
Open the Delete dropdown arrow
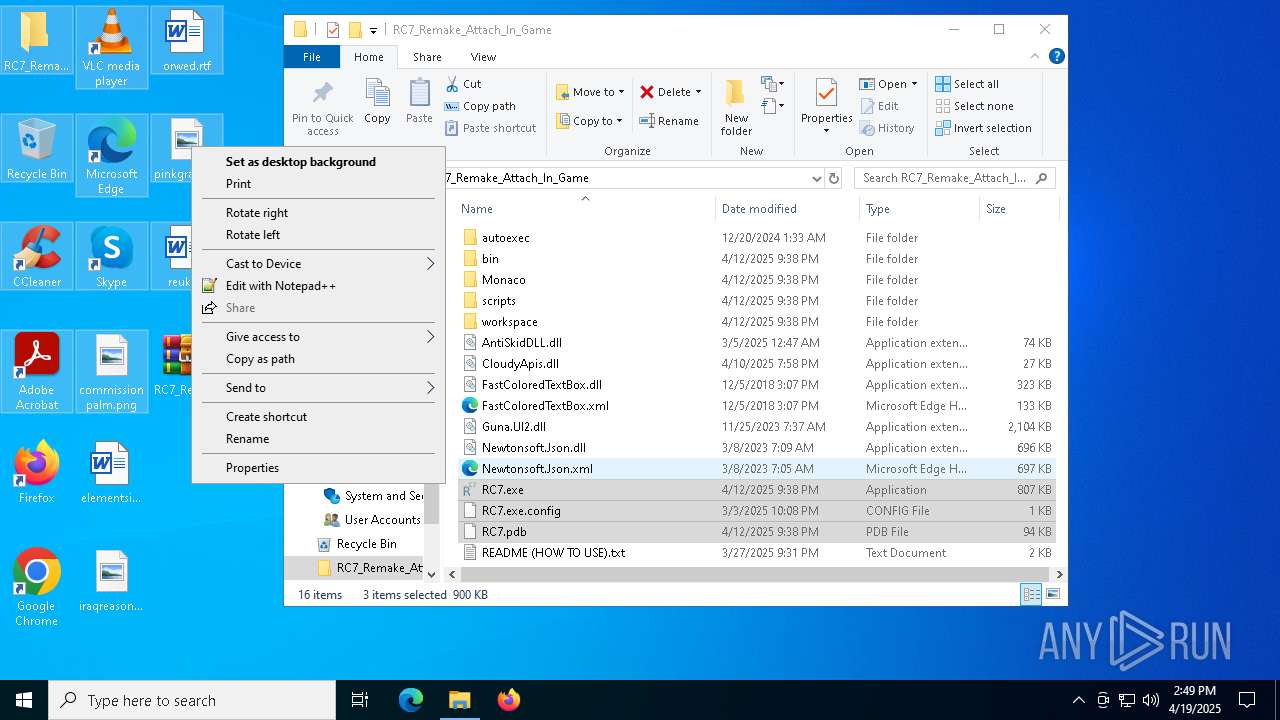[698, 92]
